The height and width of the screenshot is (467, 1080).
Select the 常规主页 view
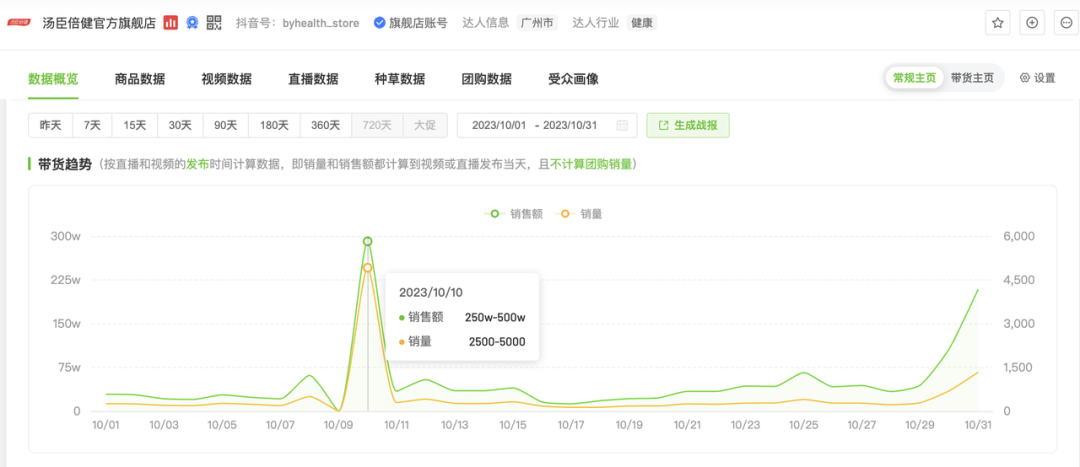point(915,78)
